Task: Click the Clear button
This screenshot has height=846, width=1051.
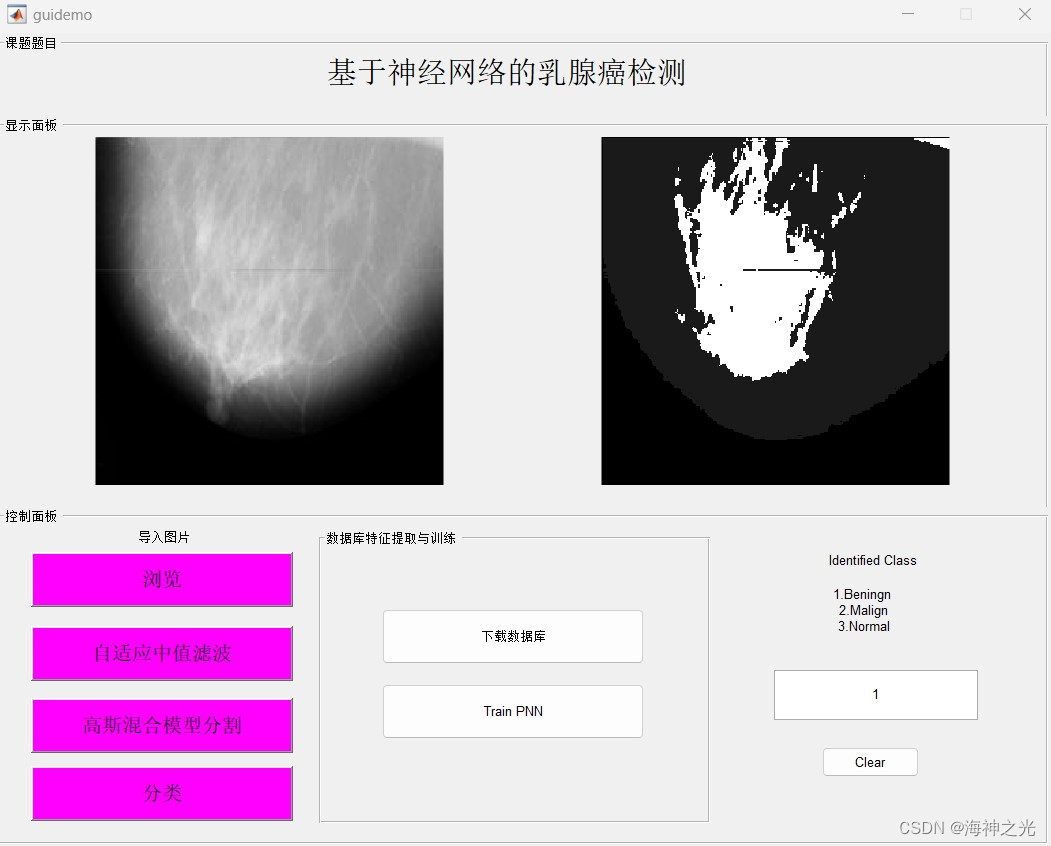Action: tap(870, 762)
